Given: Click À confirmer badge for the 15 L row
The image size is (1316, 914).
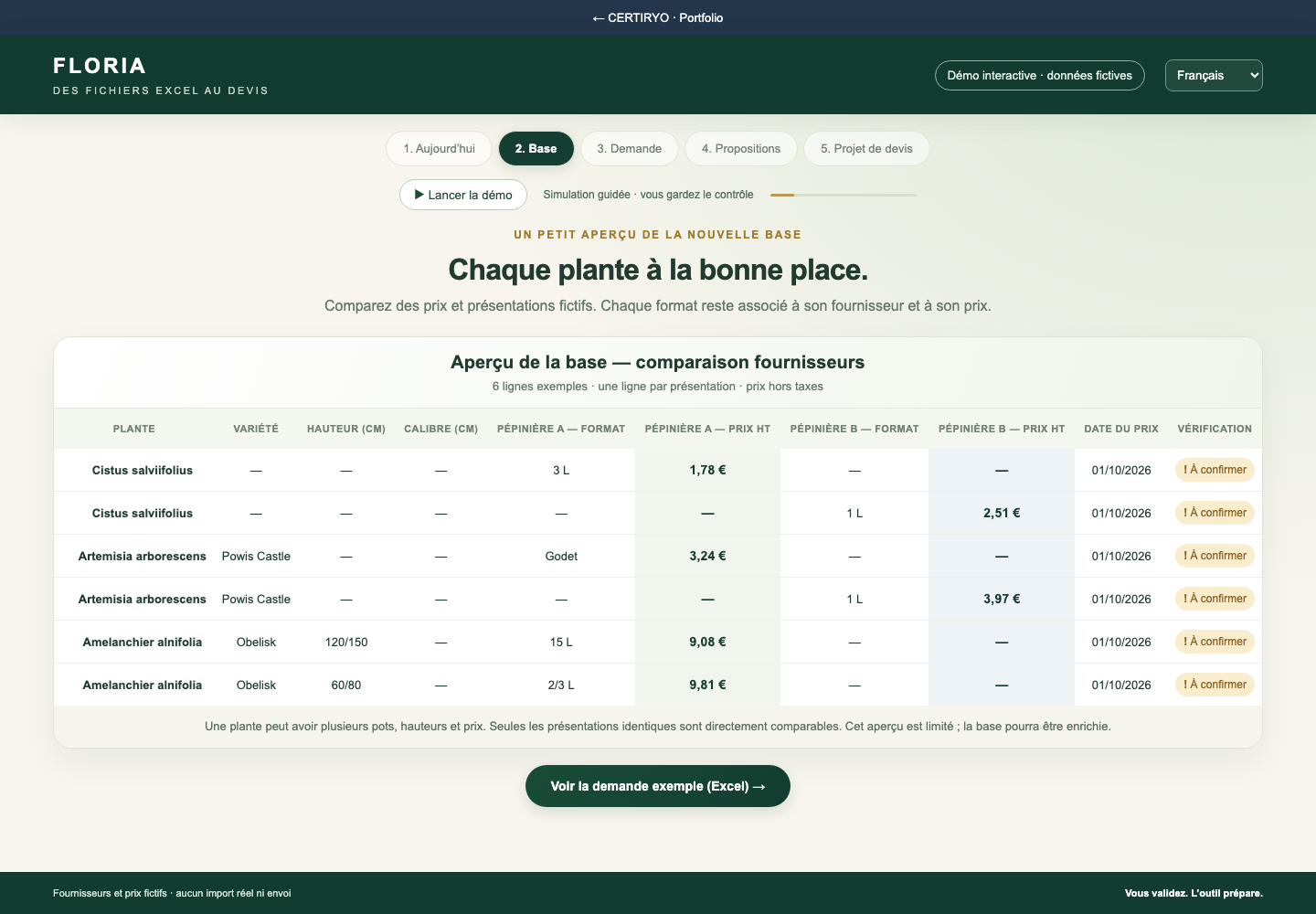Looking at the screenshot, I should pyautogui.click(x=1215, y=642).
